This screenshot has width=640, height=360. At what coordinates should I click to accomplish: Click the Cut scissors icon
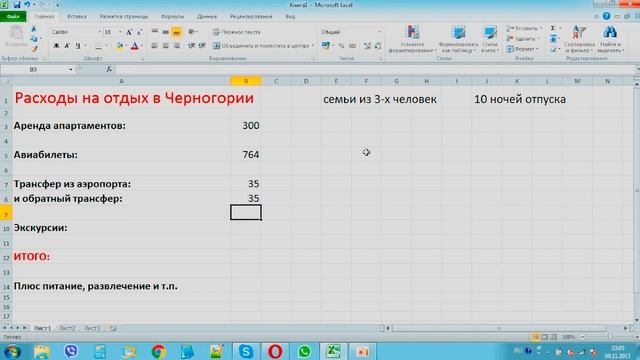pos(33,29)
